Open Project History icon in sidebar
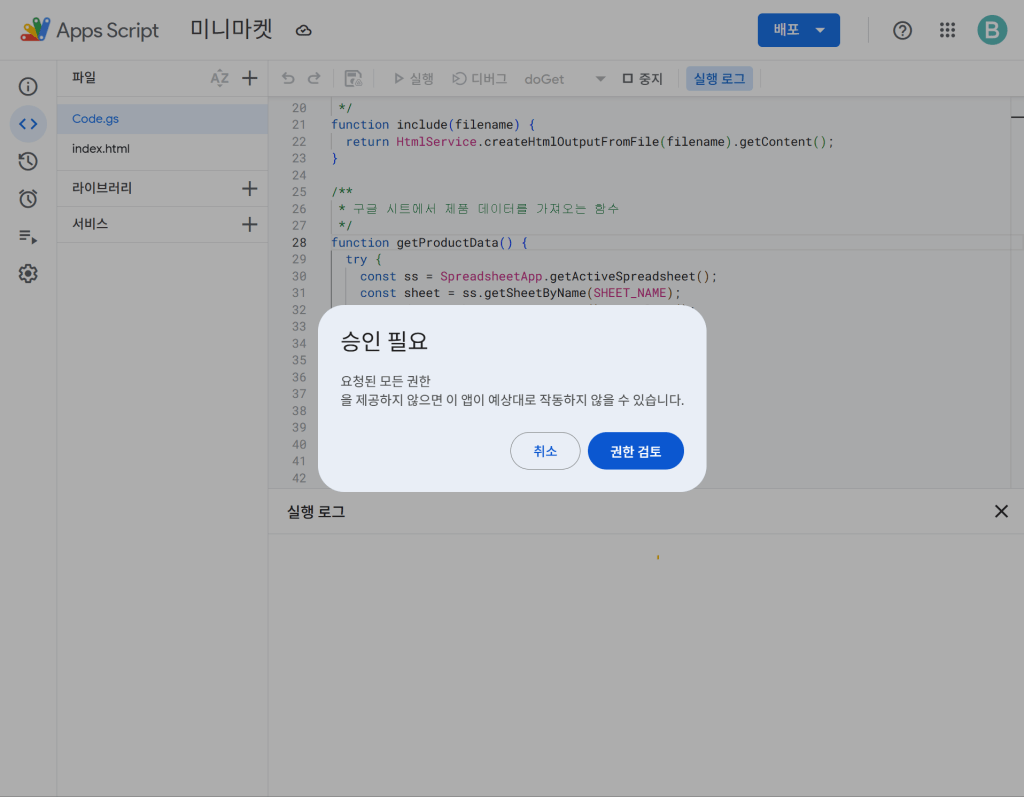This screenshot has height=797, width=1024. click(x=28, y=161)
